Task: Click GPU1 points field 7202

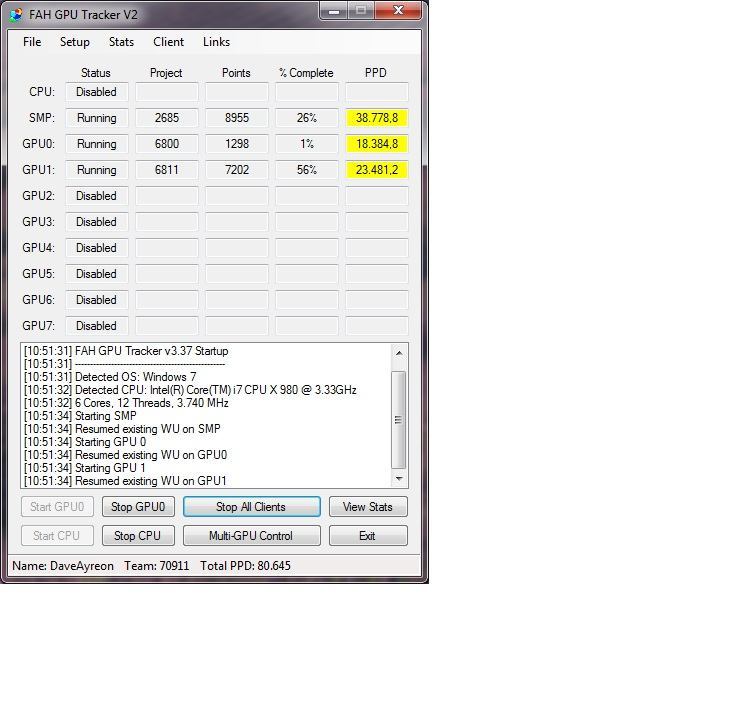Action: point(237,170)
